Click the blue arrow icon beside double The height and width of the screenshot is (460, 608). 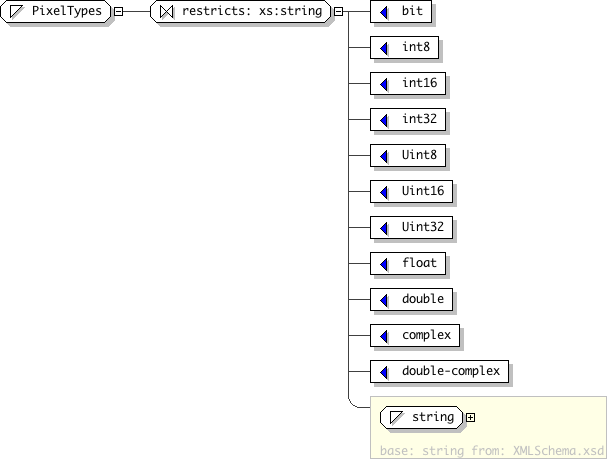click(x=384, y=301)
